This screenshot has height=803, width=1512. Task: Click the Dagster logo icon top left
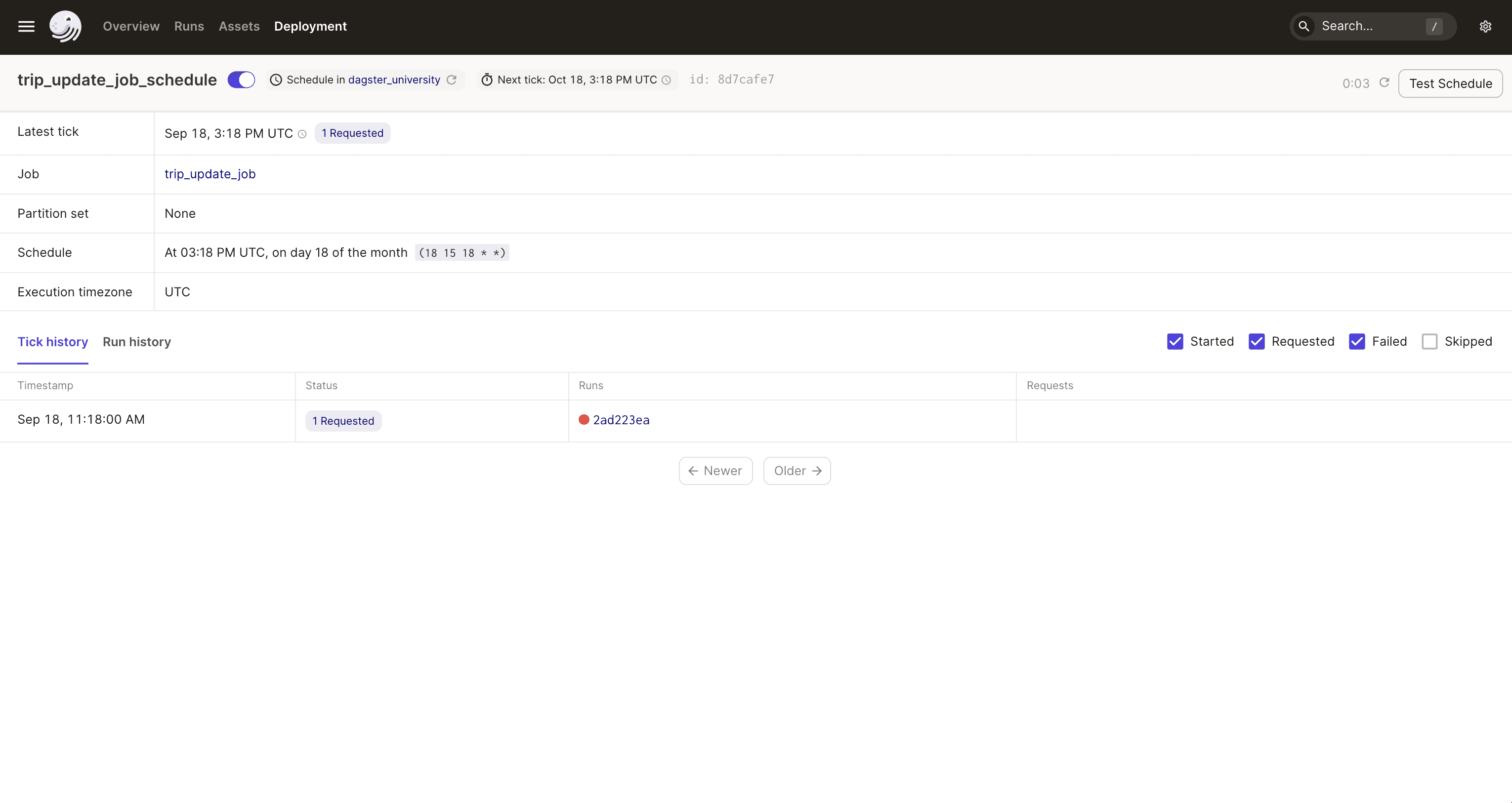pos(64,26)
